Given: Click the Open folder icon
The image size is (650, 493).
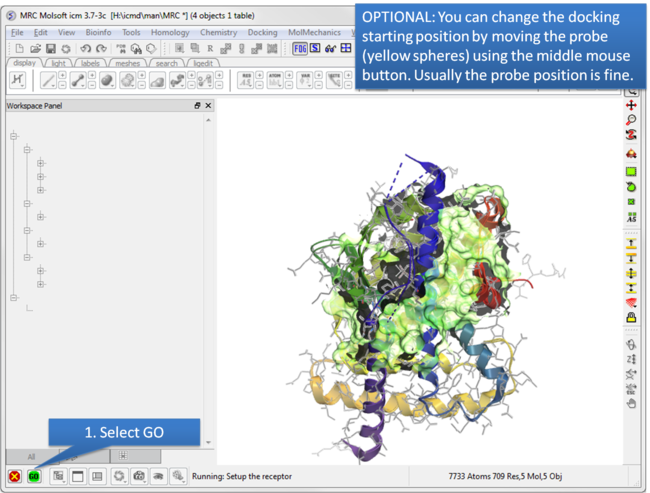Looking at the screenshot, I should tap(35, 48).
